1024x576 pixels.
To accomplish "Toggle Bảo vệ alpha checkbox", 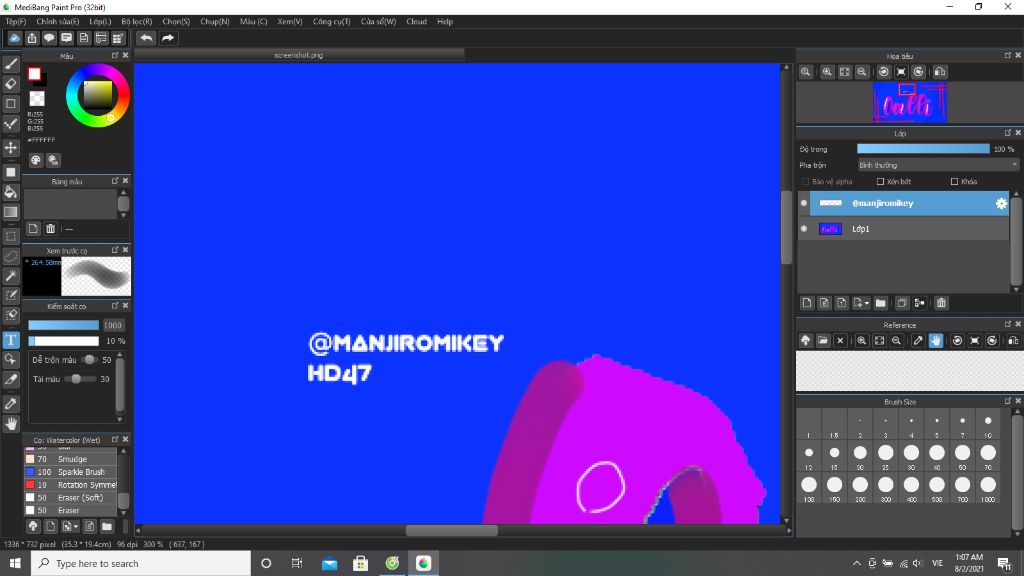I will click(805, 182).
